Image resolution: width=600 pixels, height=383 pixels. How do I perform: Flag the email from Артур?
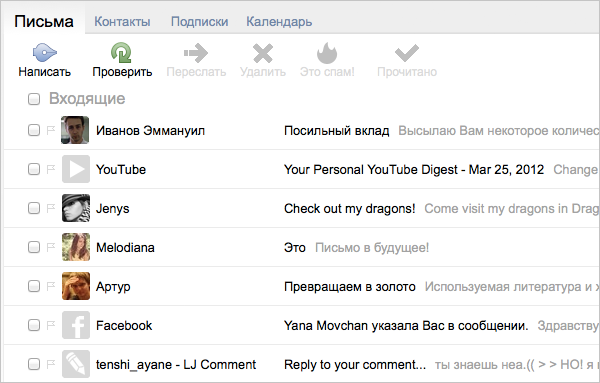tap(51, 286)
